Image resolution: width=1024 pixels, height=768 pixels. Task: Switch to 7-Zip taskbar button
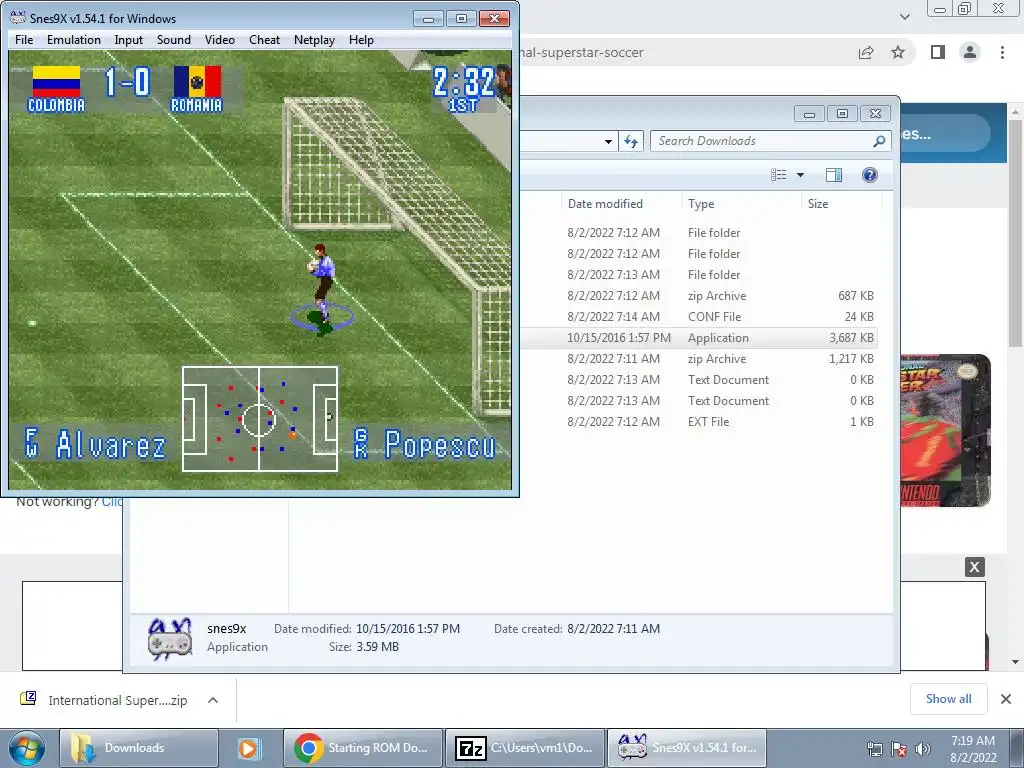coord(525,748)
